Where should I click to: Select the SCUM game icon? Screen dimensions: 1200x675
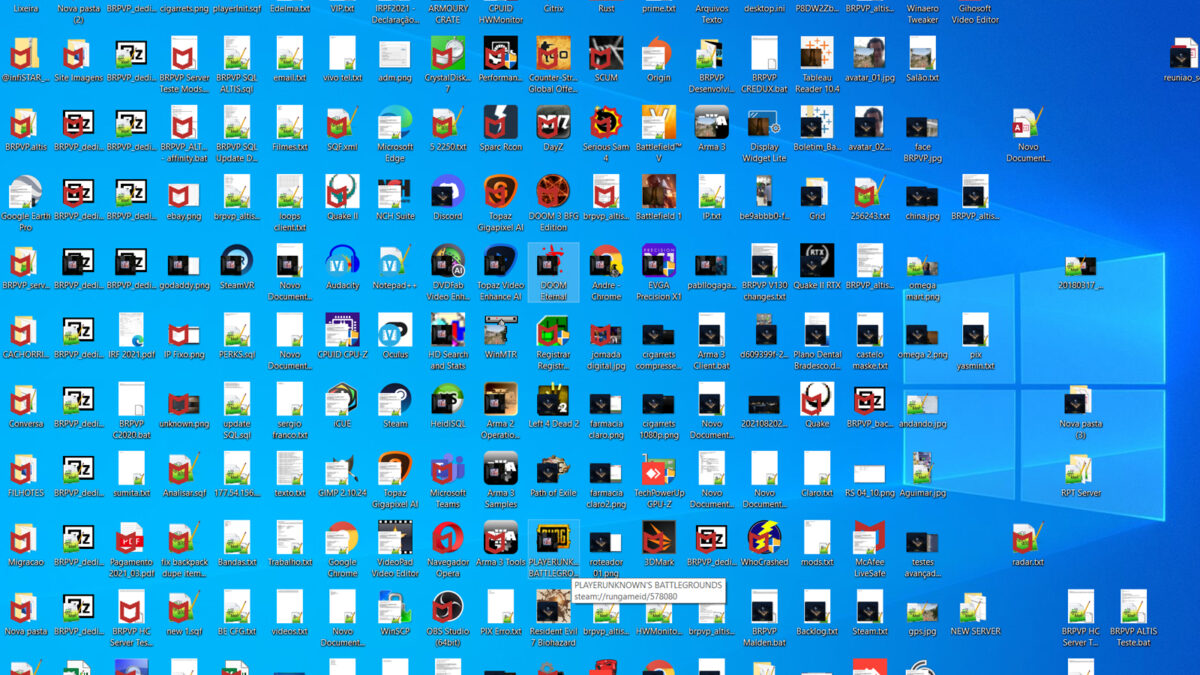tap(606, 54)
